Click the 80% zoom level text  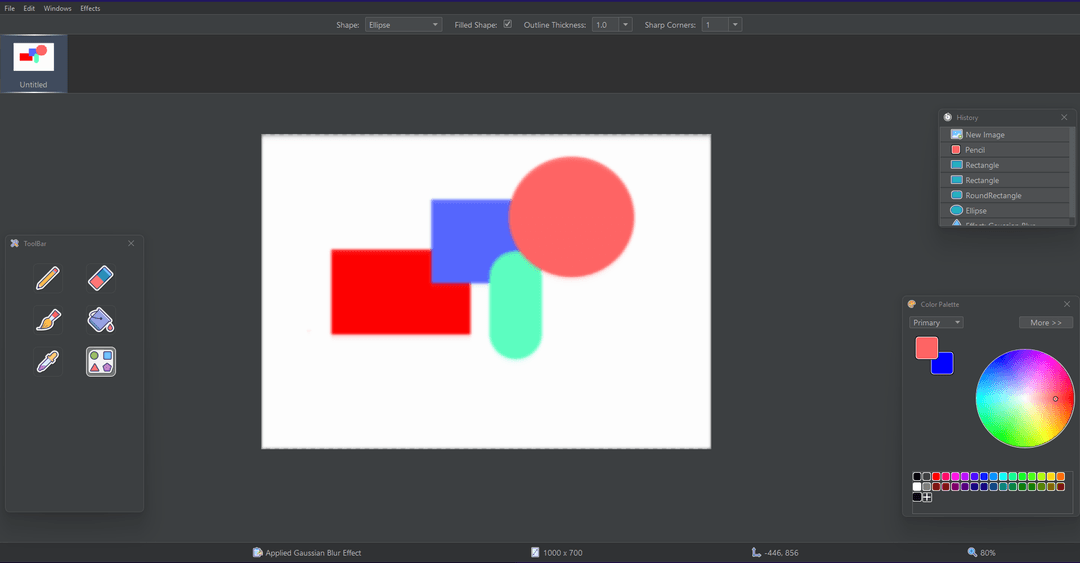988,553
